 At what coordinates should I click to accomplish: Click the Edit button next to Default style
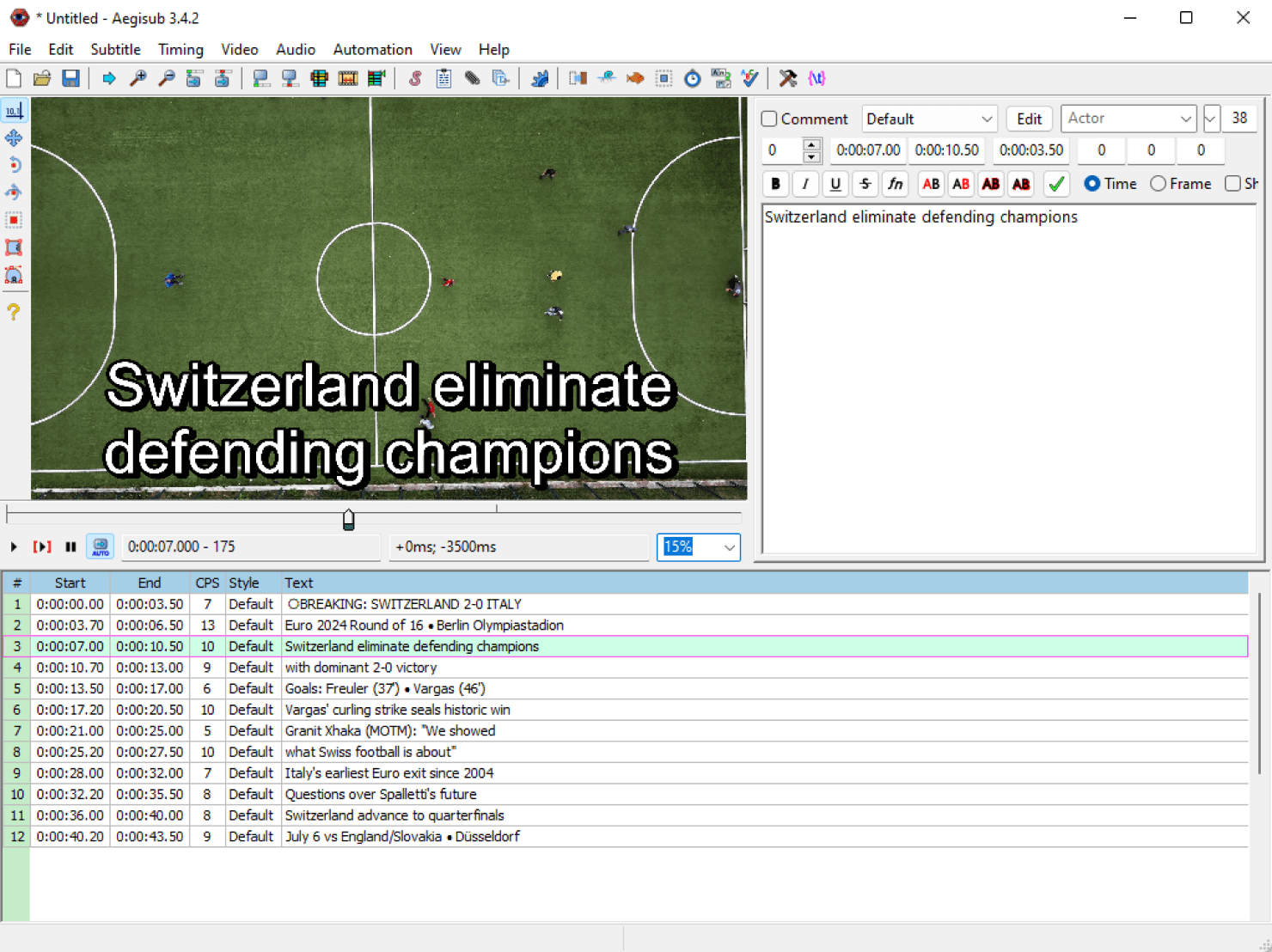click(1029, 119)
